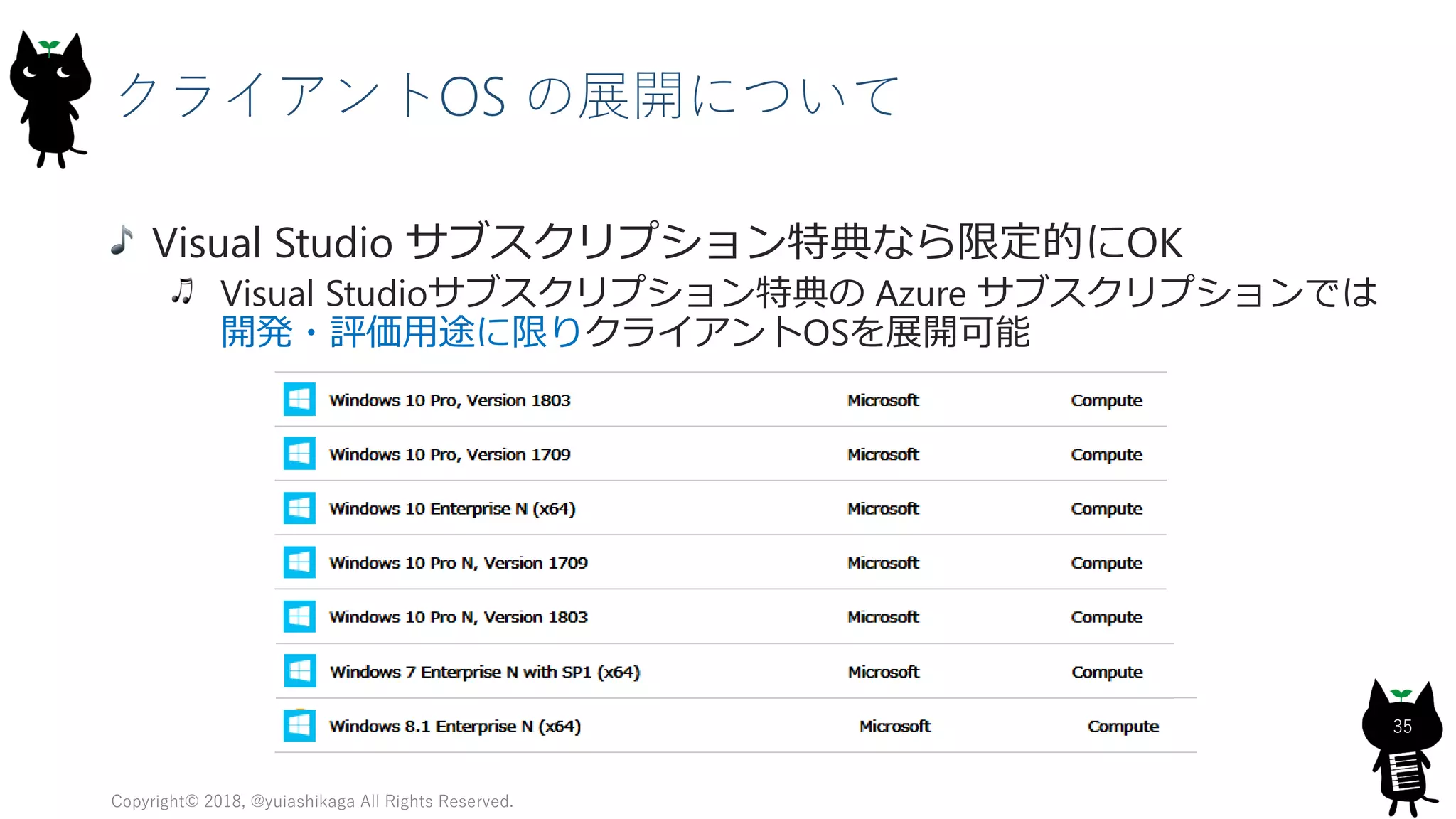The height and width of the screenshot is (819, 1456).
Task: Click the slide title クライアントOS の展開について
Action: click(508, 95)
